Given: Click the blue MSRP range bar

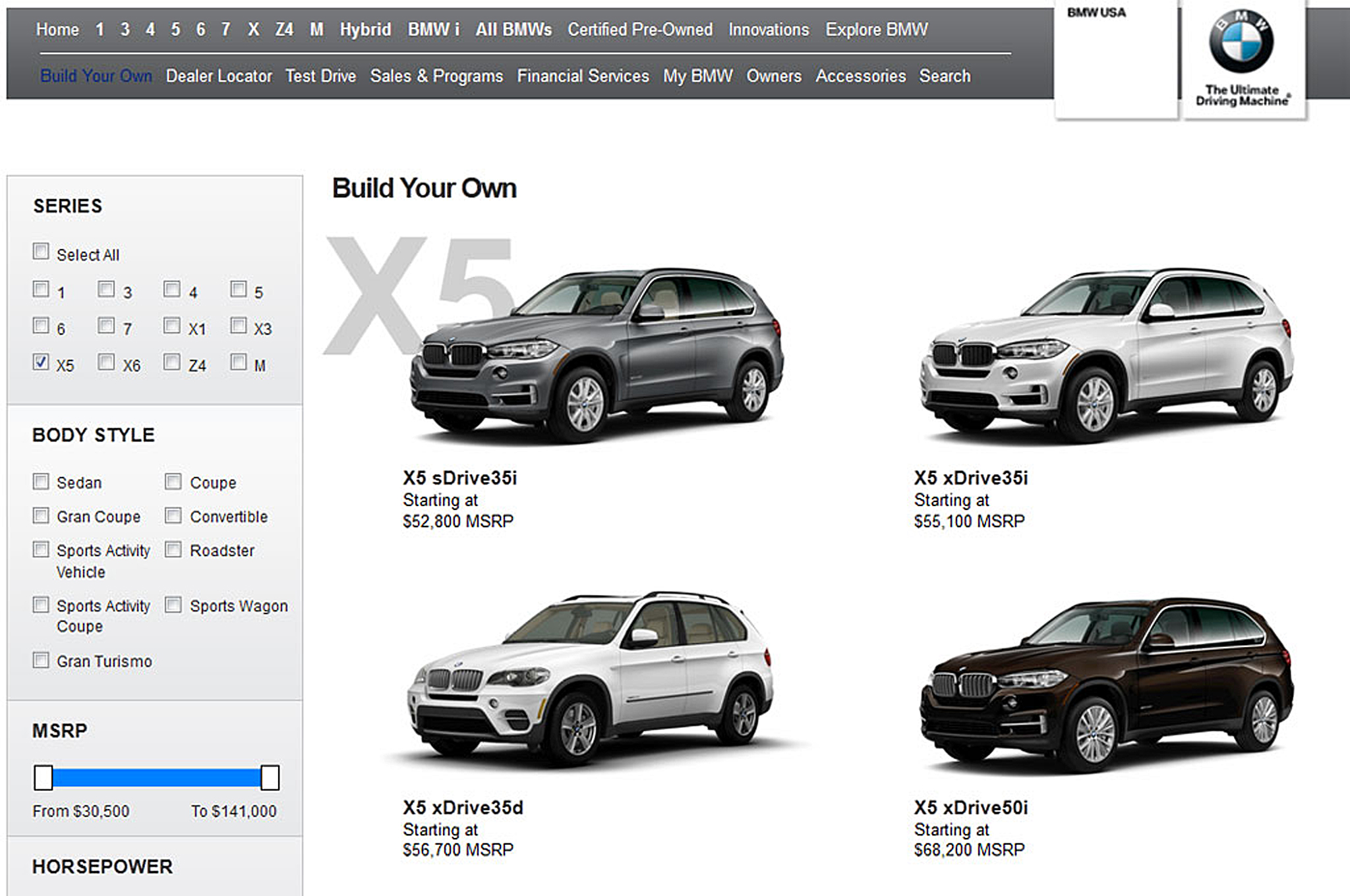Looking at the screenshot, I should [156, 777].
